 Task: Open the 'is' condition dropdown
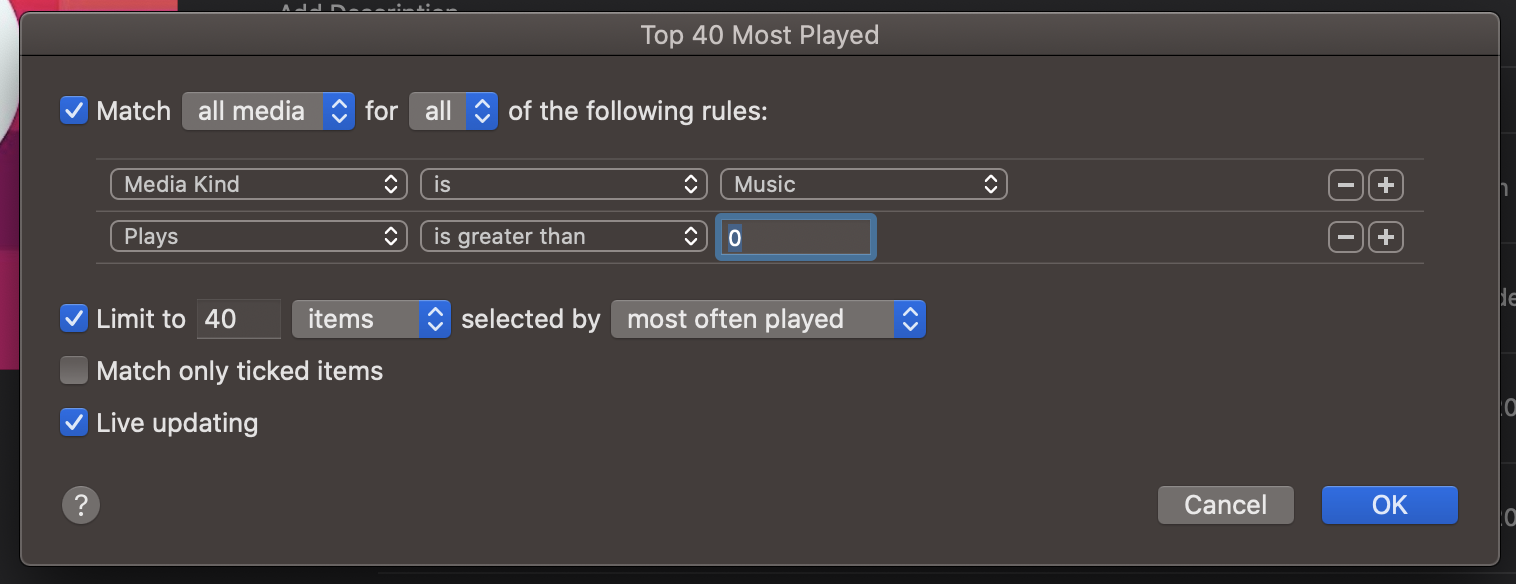pyautogui.click(x=563, y=184)
